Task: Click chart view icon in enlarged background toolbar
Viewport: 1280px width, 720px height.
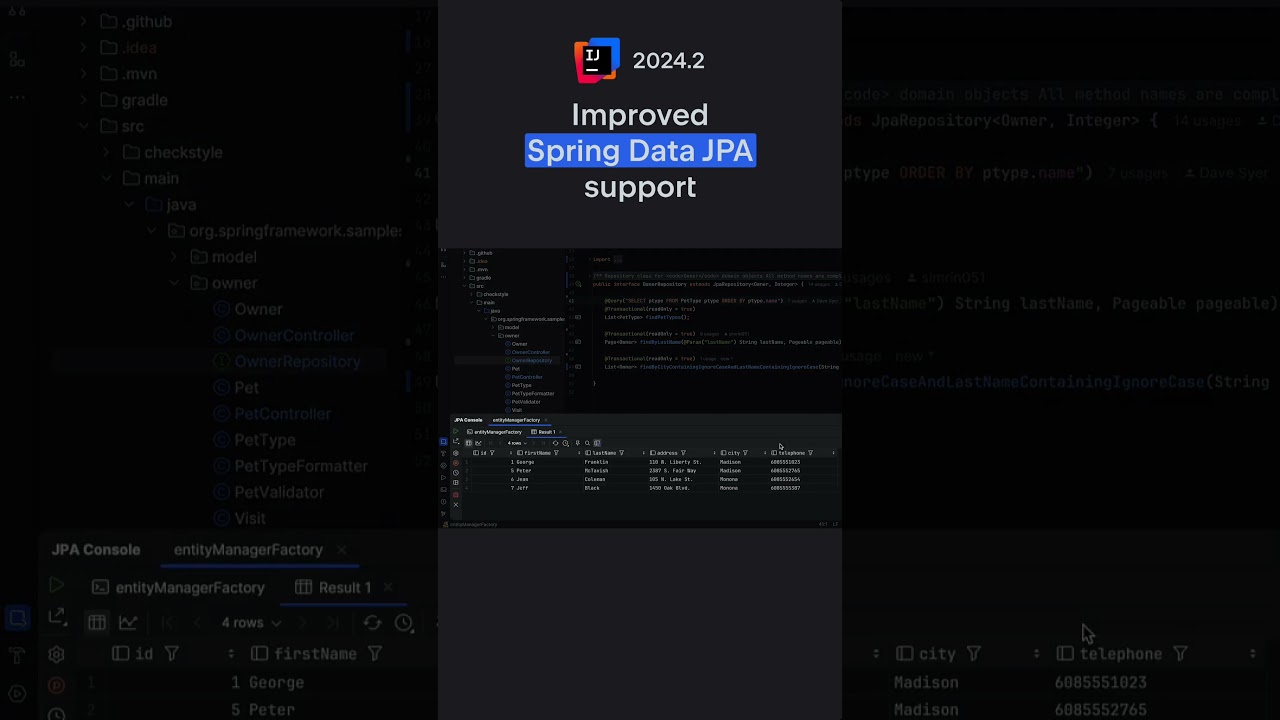Action: tap(128, 622)
